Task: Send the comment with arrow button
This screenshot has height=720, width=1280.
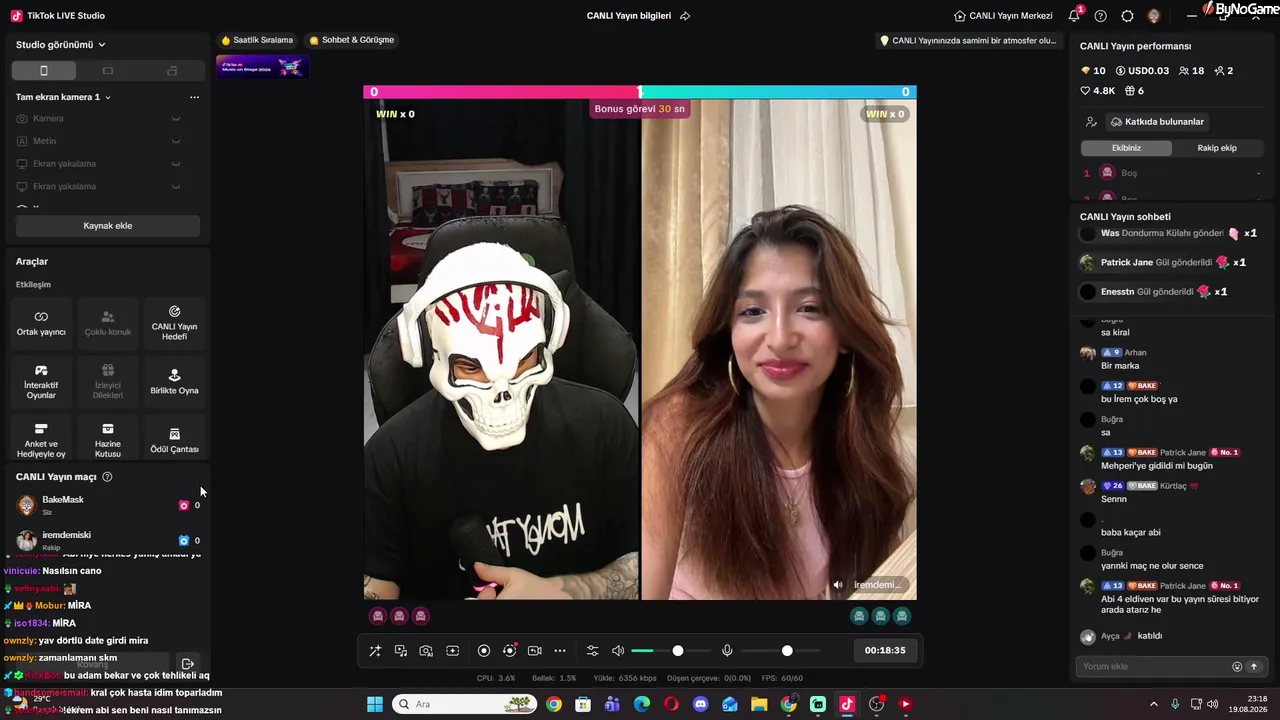Action: click(x=1253, y=667)
